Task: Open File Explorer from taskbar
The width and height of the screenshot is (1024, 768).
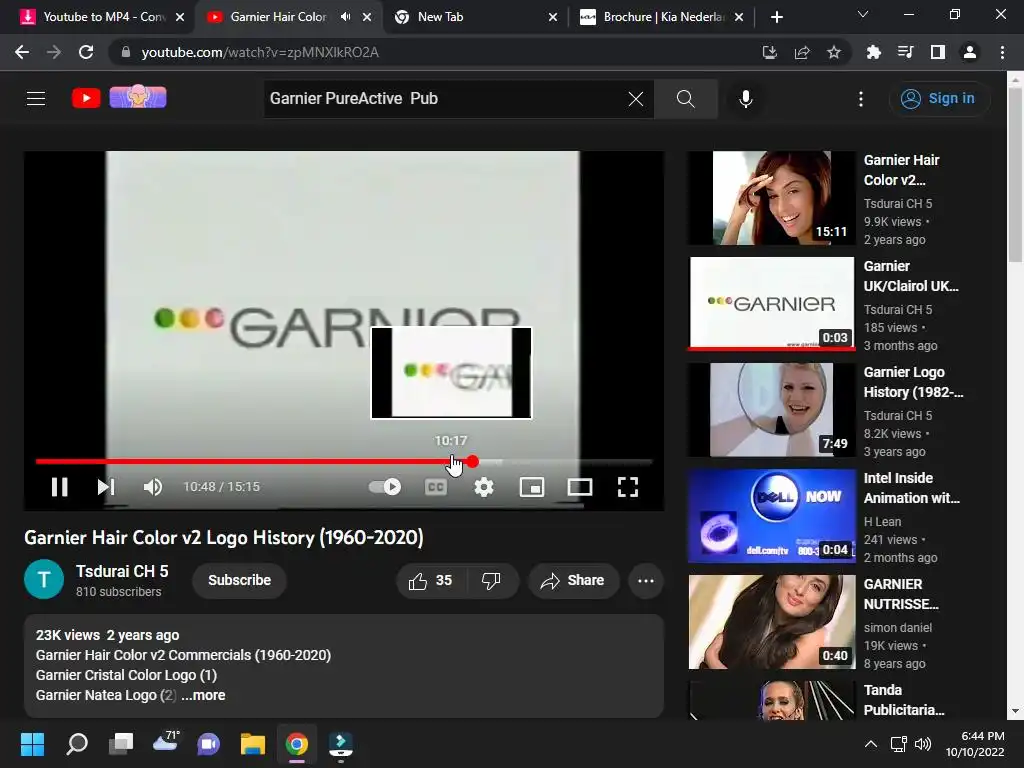Action: [252, 744]
